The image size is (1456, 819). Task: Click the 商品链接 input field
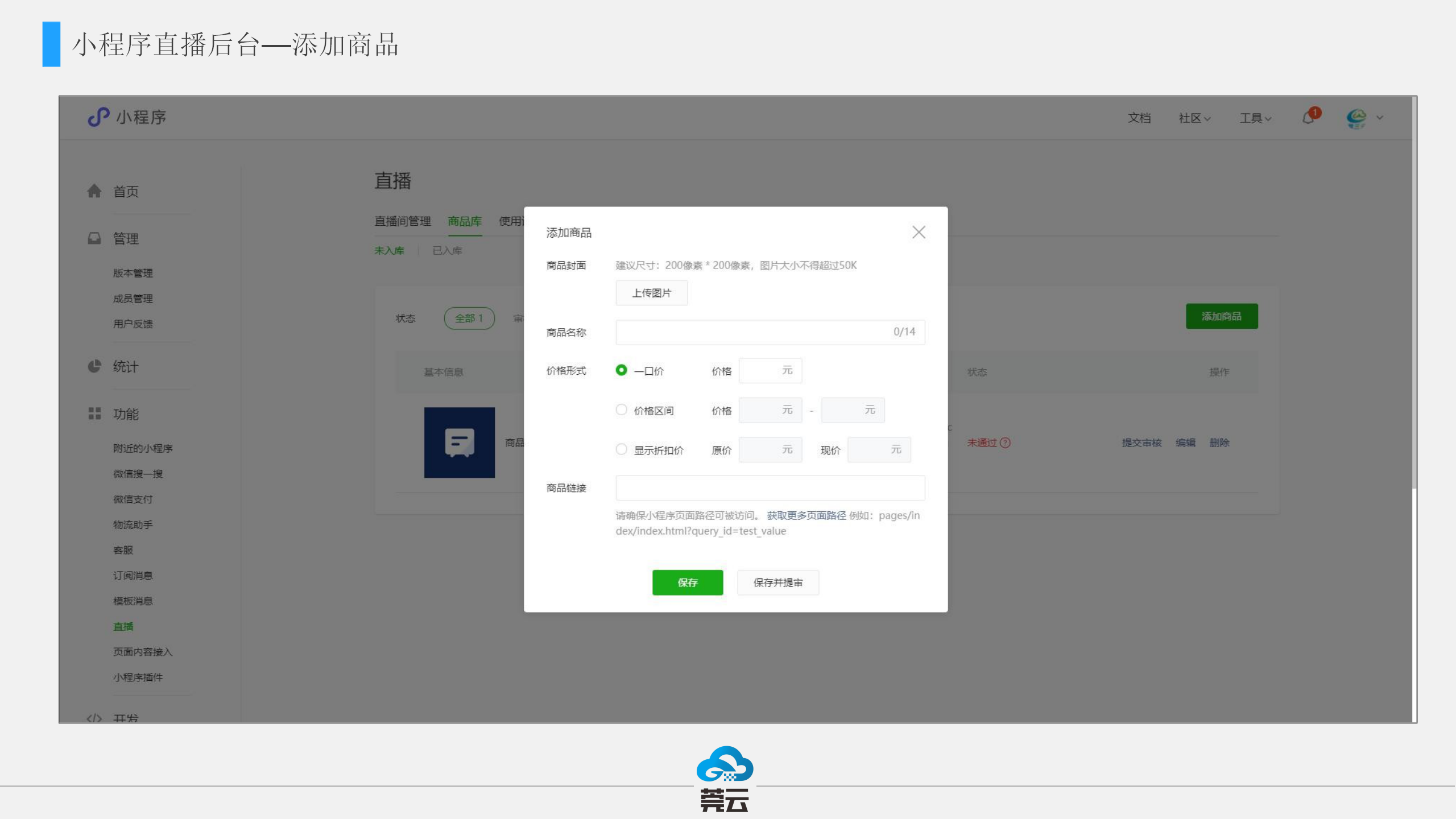tap(770, 488)
